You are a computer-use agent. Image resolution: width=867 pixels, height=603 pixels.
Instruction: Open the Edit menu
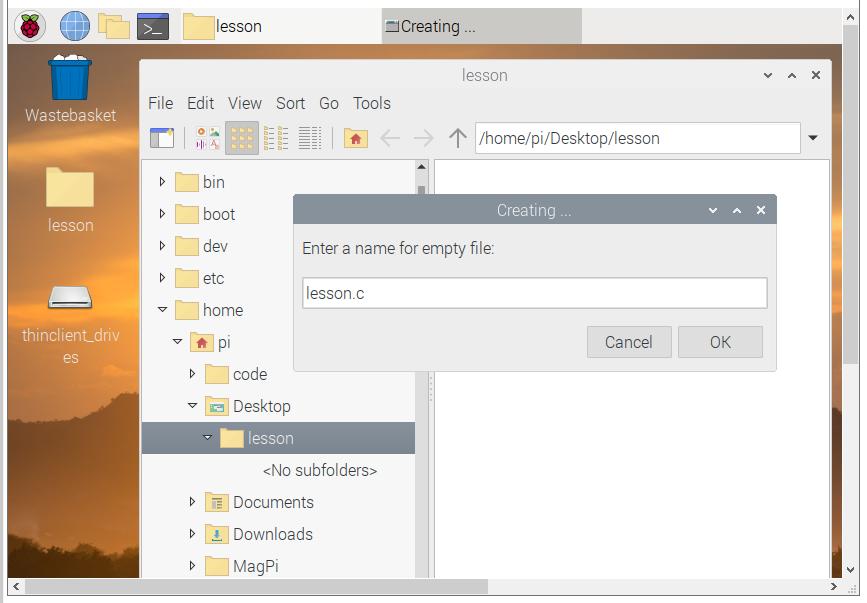(x=200, y=103)
